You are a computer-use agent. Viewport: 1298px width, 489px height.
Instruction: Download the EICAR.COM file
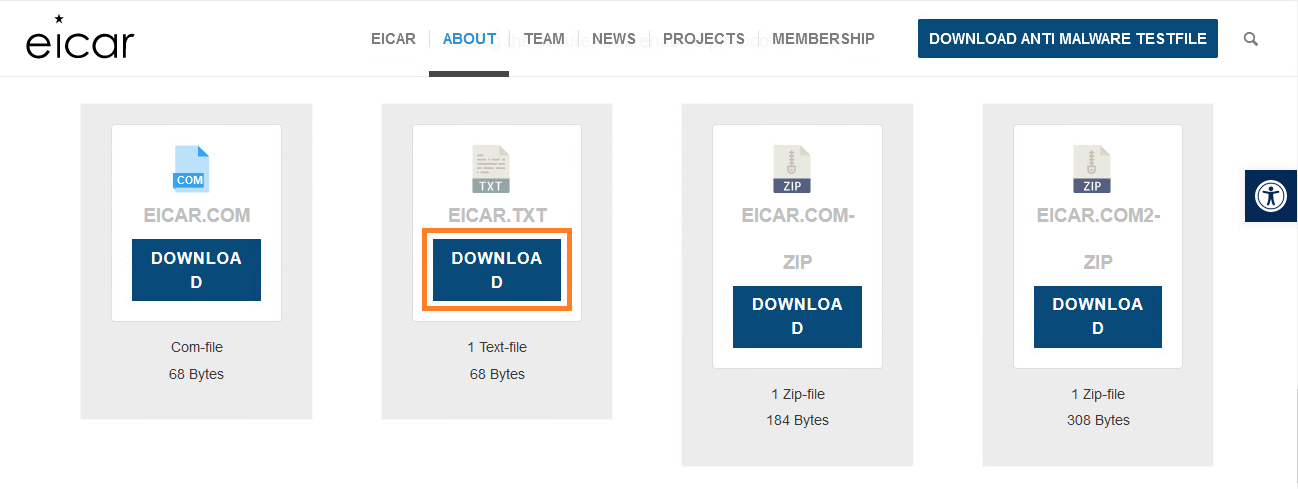coord(196,270)
